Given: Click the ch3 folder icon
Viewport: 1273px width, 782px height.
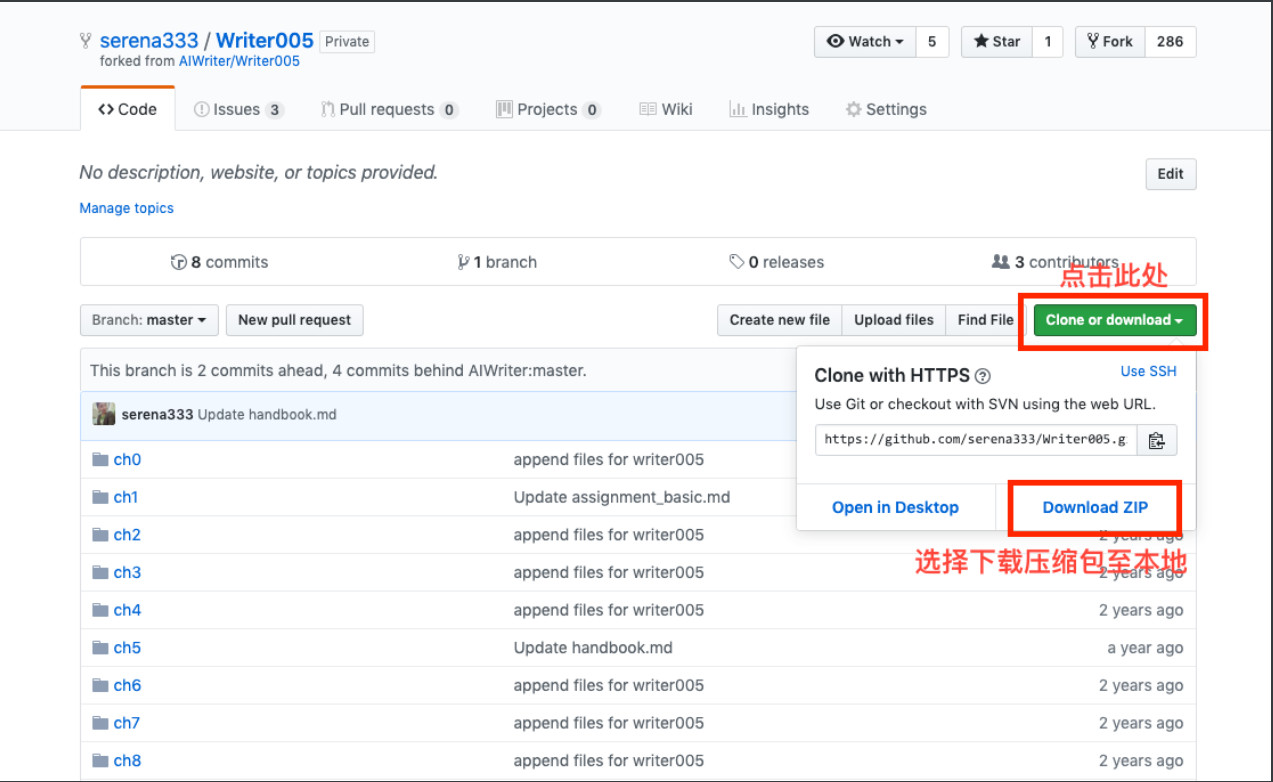Looking at the screenshot, I should point(100,572).
